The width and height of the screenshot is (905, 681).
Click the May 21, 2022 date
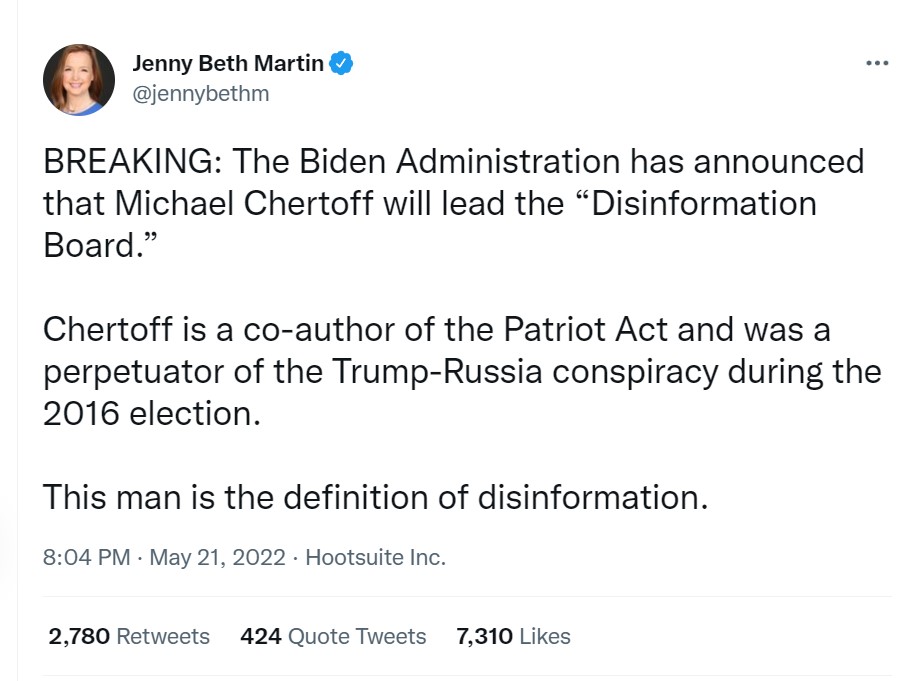click(216, 557)
